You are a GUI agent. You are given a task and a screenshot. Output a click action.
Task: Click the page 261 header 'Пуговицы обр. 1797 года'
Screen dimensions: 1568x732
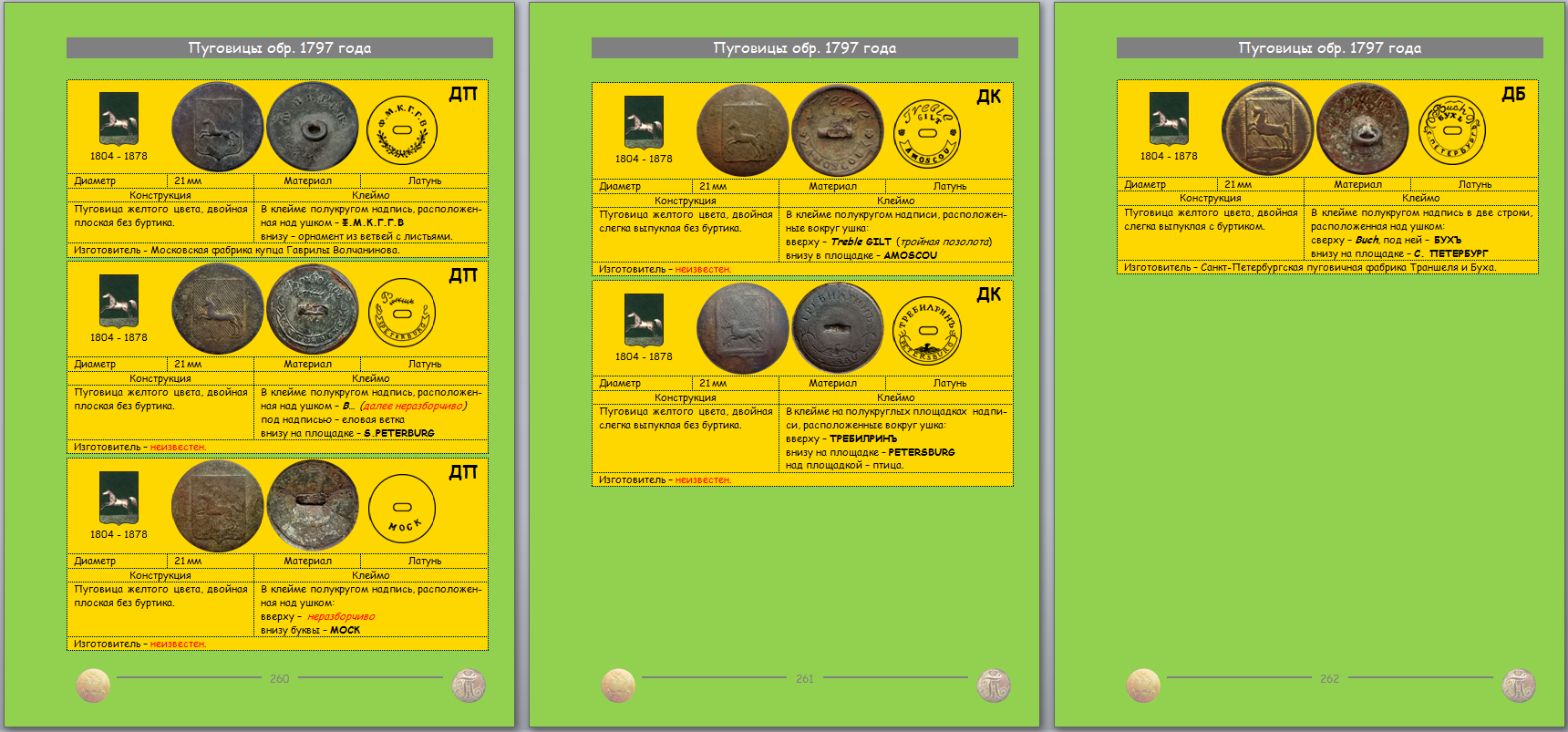[x=804, y=48]
